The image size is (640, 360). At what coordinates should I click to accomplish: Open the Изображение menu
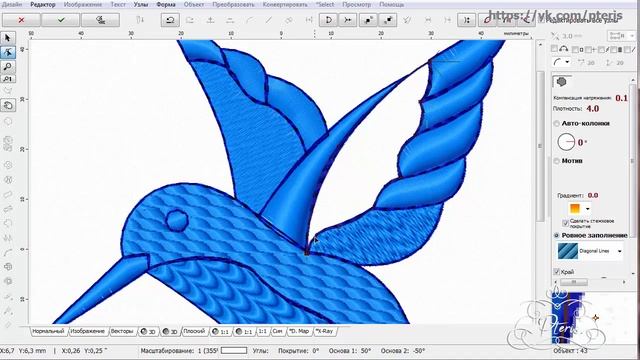(83, 4)
